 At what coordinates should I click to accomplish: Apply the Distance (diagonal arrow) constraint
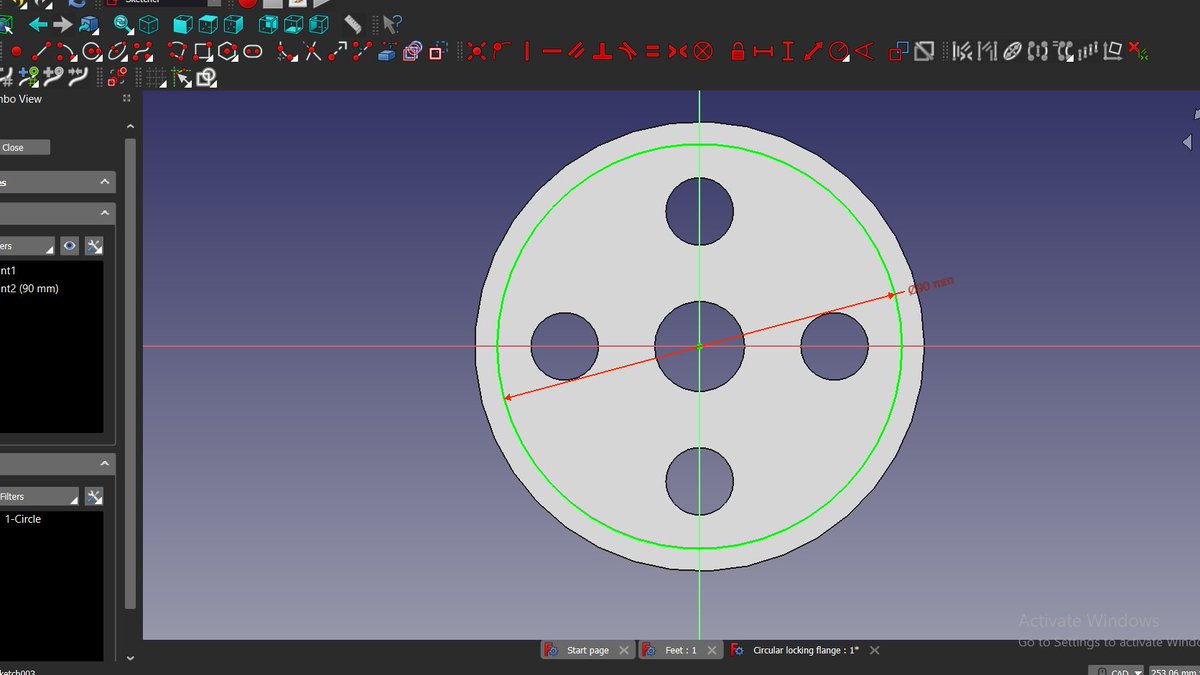coord(813,51)
